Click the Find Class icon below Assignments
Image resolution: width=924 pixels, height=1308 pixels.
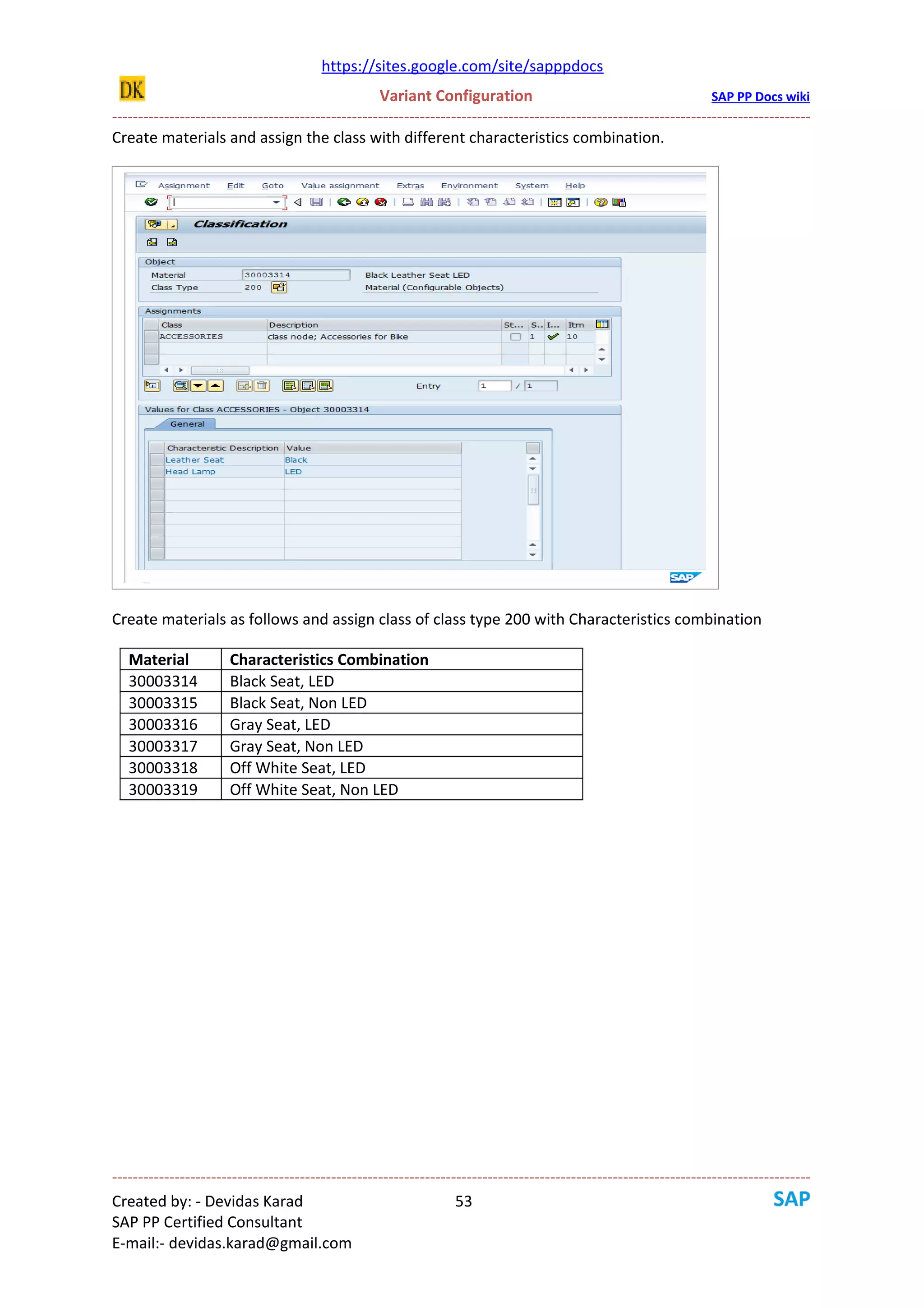181,386
